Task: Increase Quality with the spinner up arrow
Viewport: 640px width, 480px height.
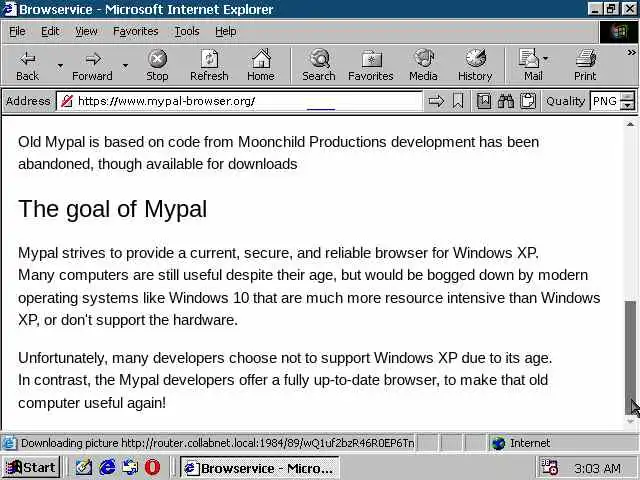Action: click(x=628, y=97)
